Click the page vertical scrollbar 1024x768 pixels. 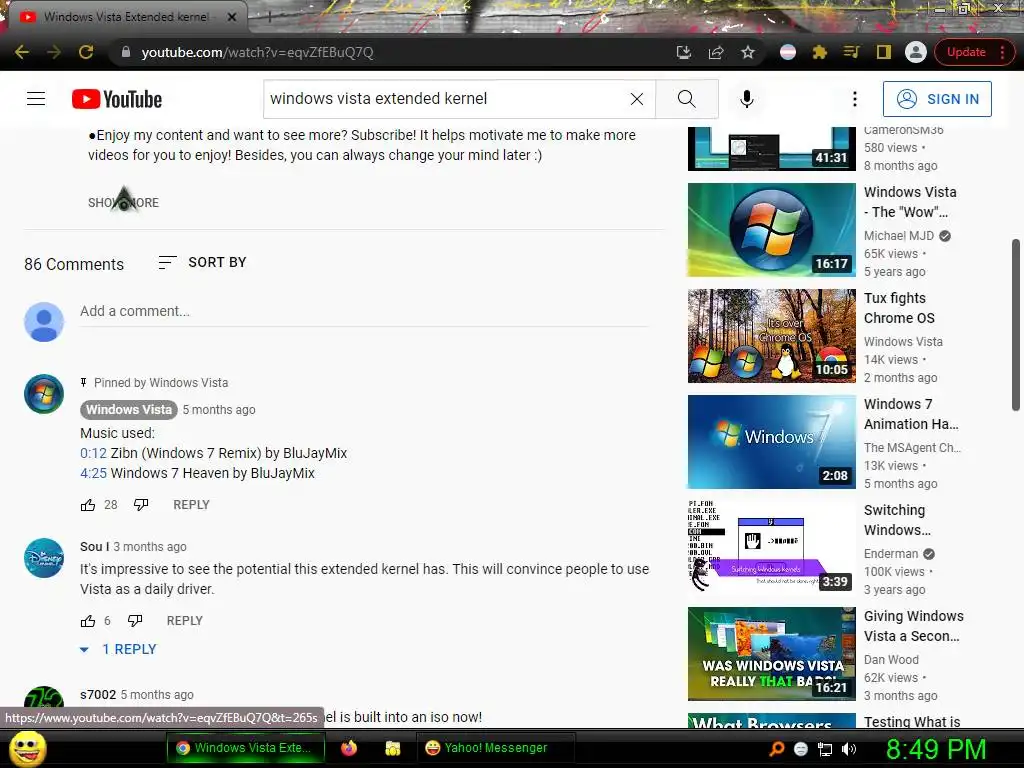point(1016,325)
